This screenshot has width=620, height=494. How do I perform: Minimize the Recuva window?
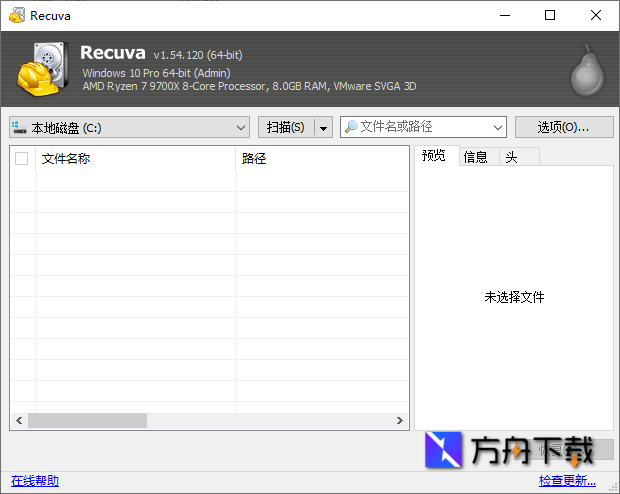tap(505, 15)
